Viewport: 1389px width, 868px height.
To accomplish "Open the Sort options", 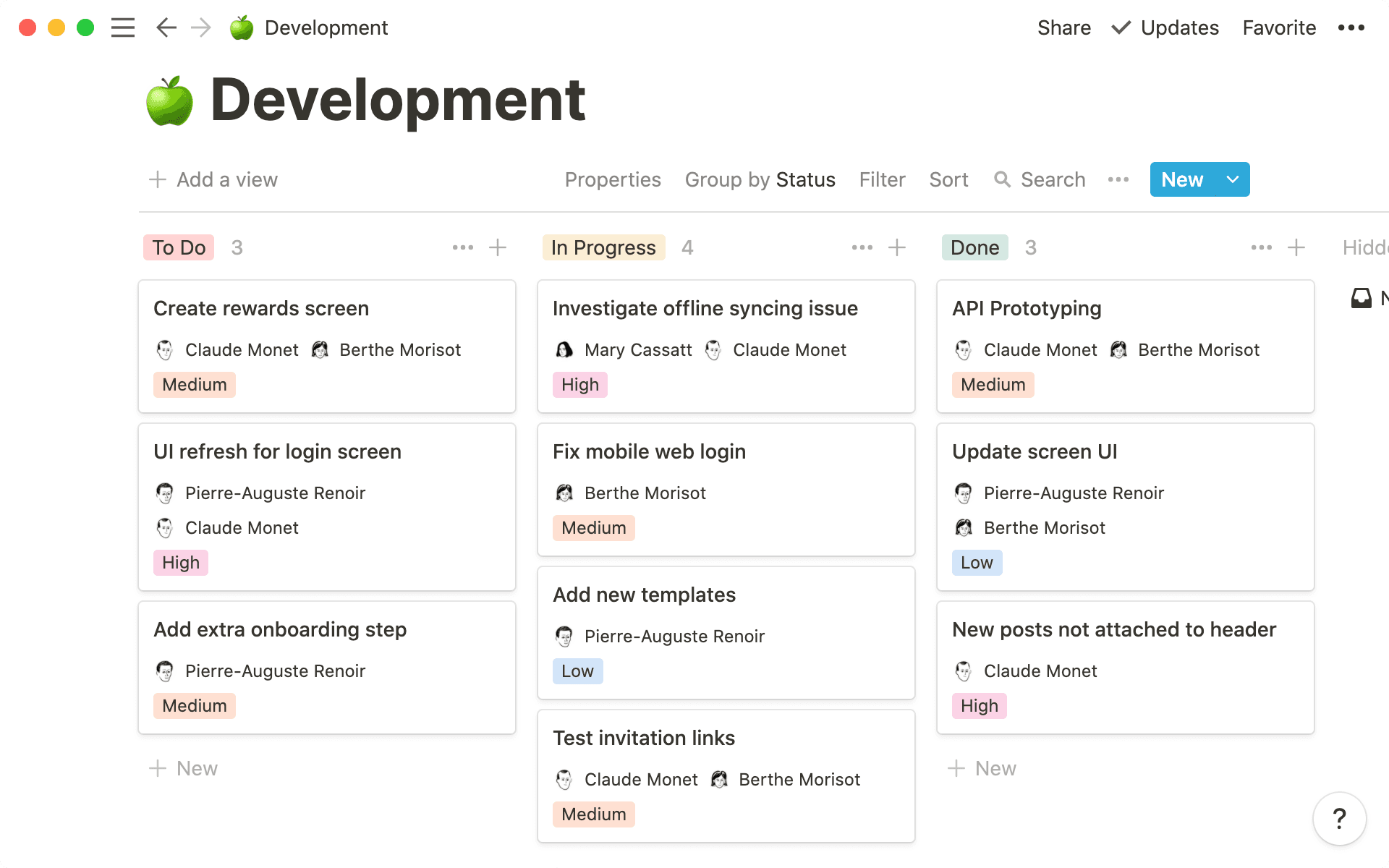I will [x=948, y=179].
